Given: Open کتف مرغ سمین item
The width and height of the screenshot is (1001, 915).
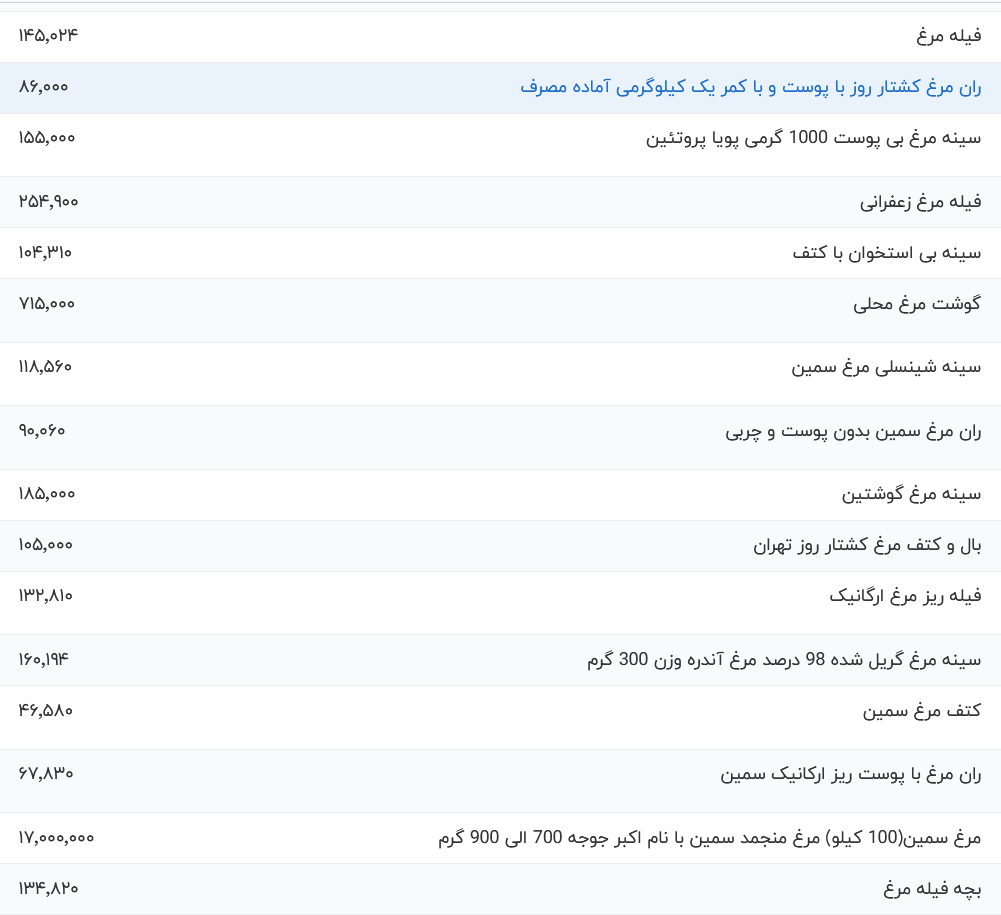Looking at the screenshot, I should pyautogui.click(x=922, y=711).
